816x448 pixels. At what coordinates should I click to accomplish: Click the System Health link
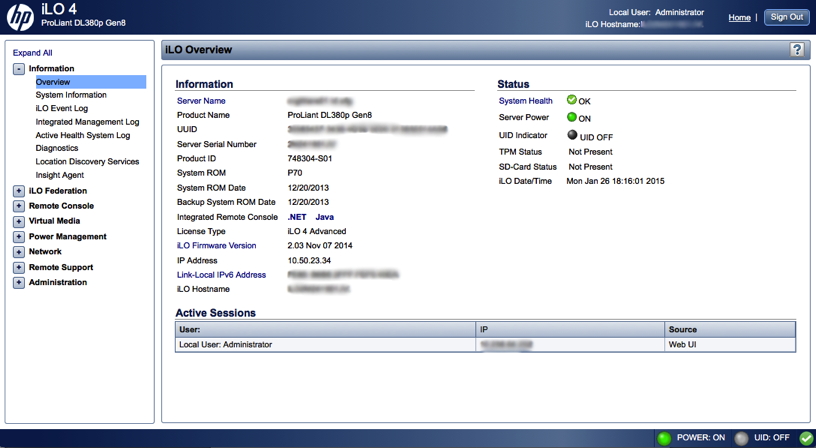click(x=526, y=101)
